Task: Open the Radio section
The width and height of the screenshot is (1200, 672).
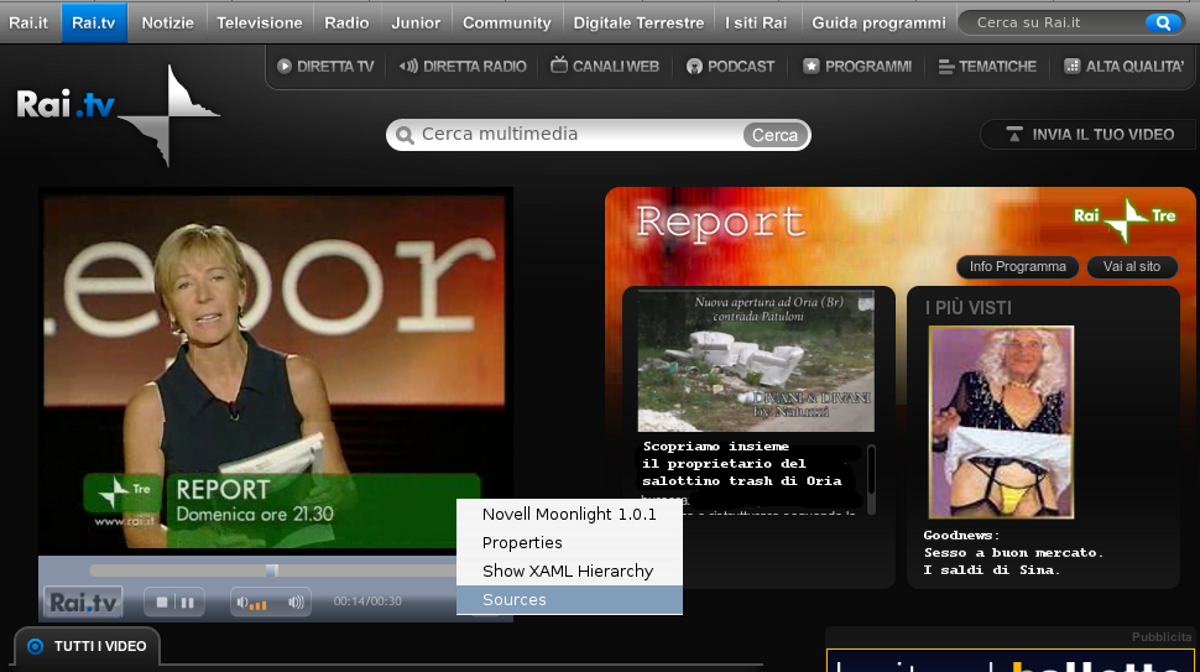Action: [347, 22]
